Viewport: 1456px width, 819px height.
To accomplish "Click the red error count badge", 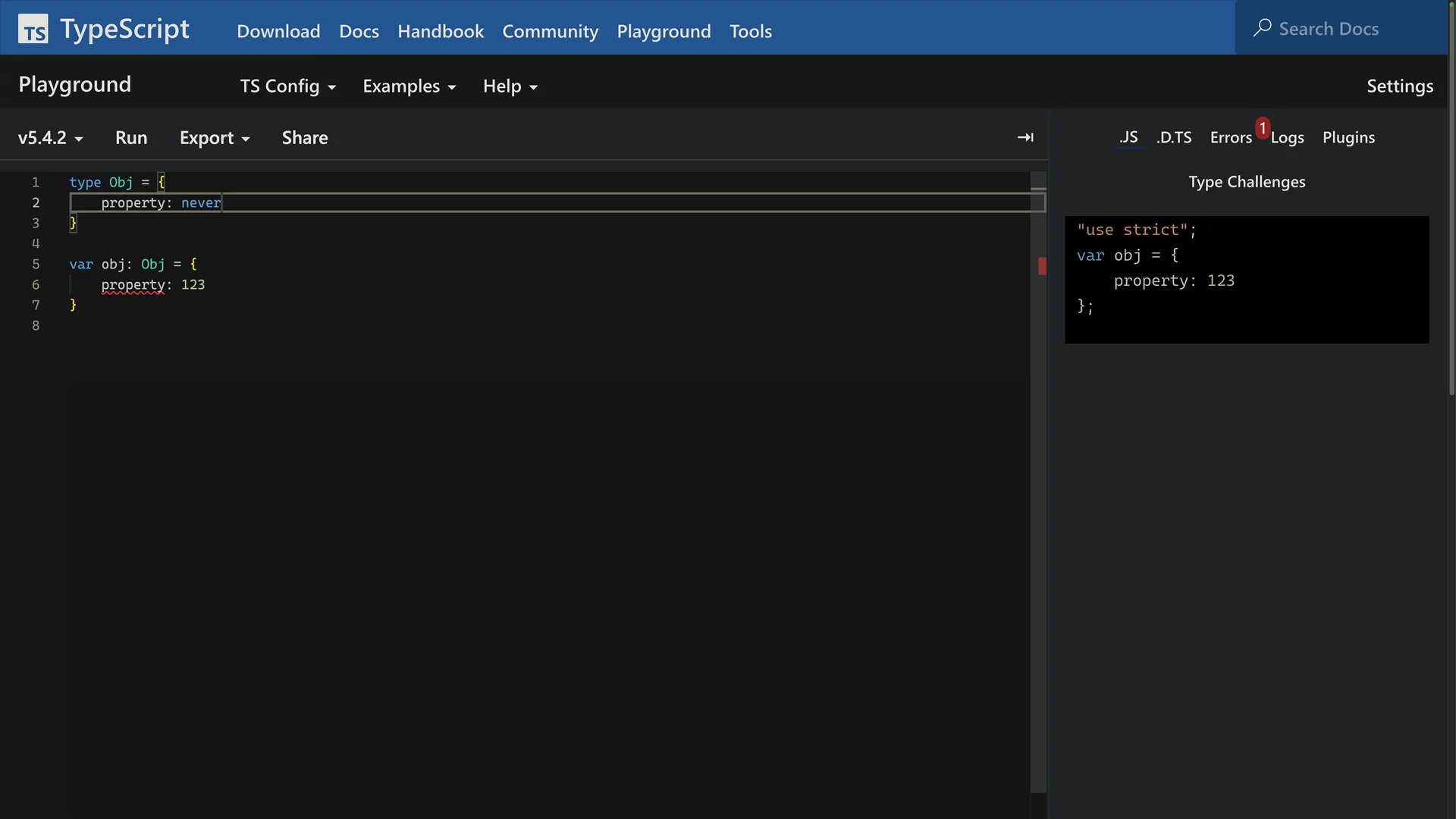I will (x=1263, y=127).
